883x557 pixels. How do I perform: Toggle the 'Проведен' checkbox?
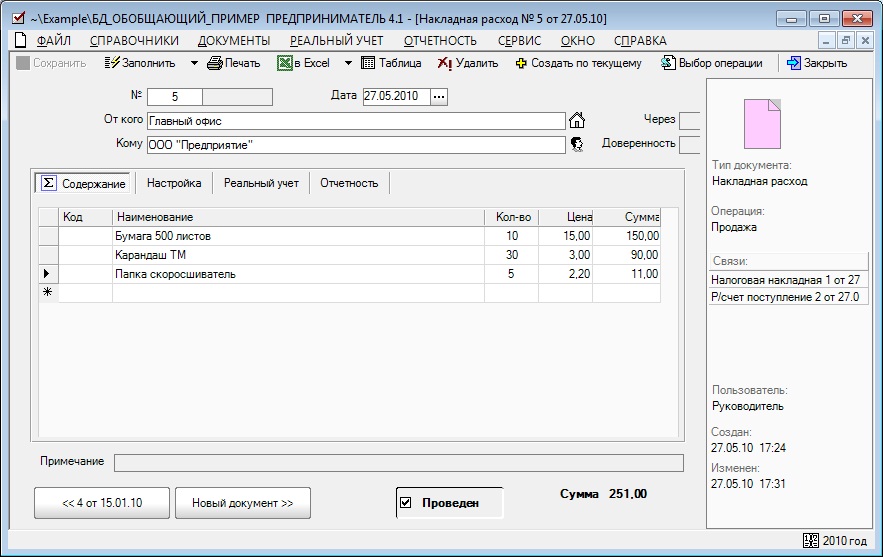pos(405,503)
